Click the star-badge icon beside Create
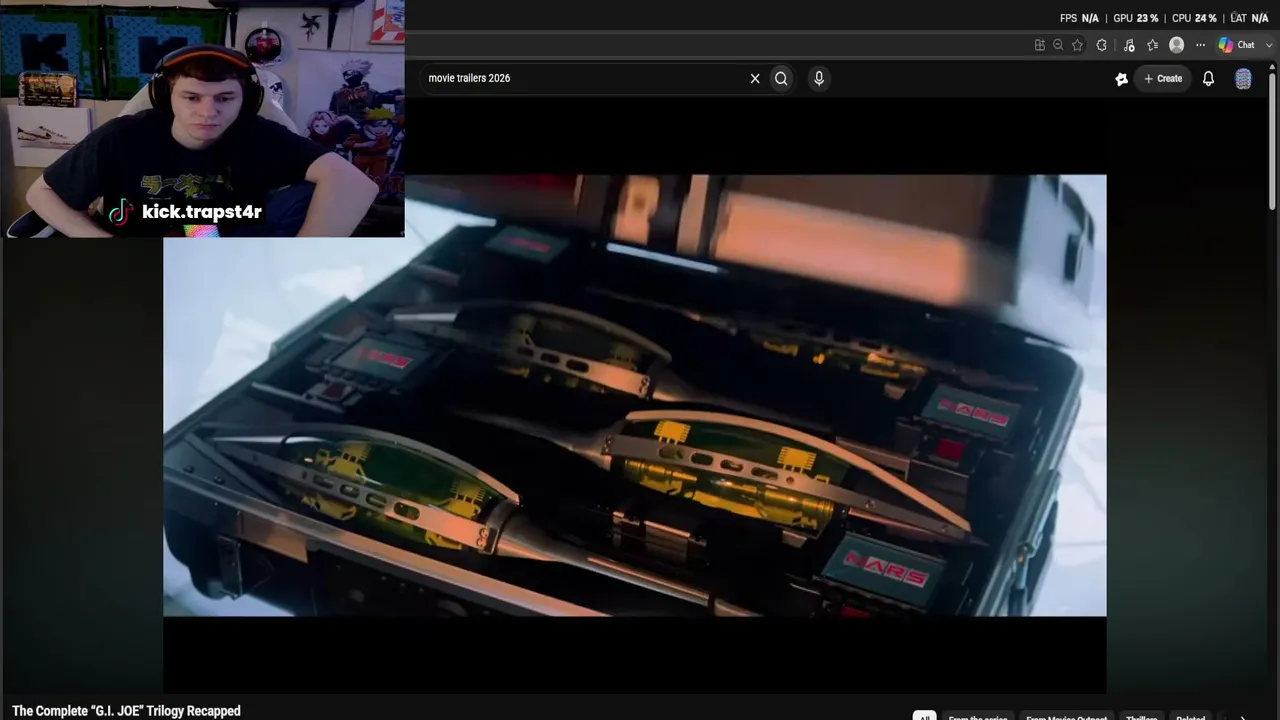Viewport: 1280px width, 720px height. tap(1121, 79)
